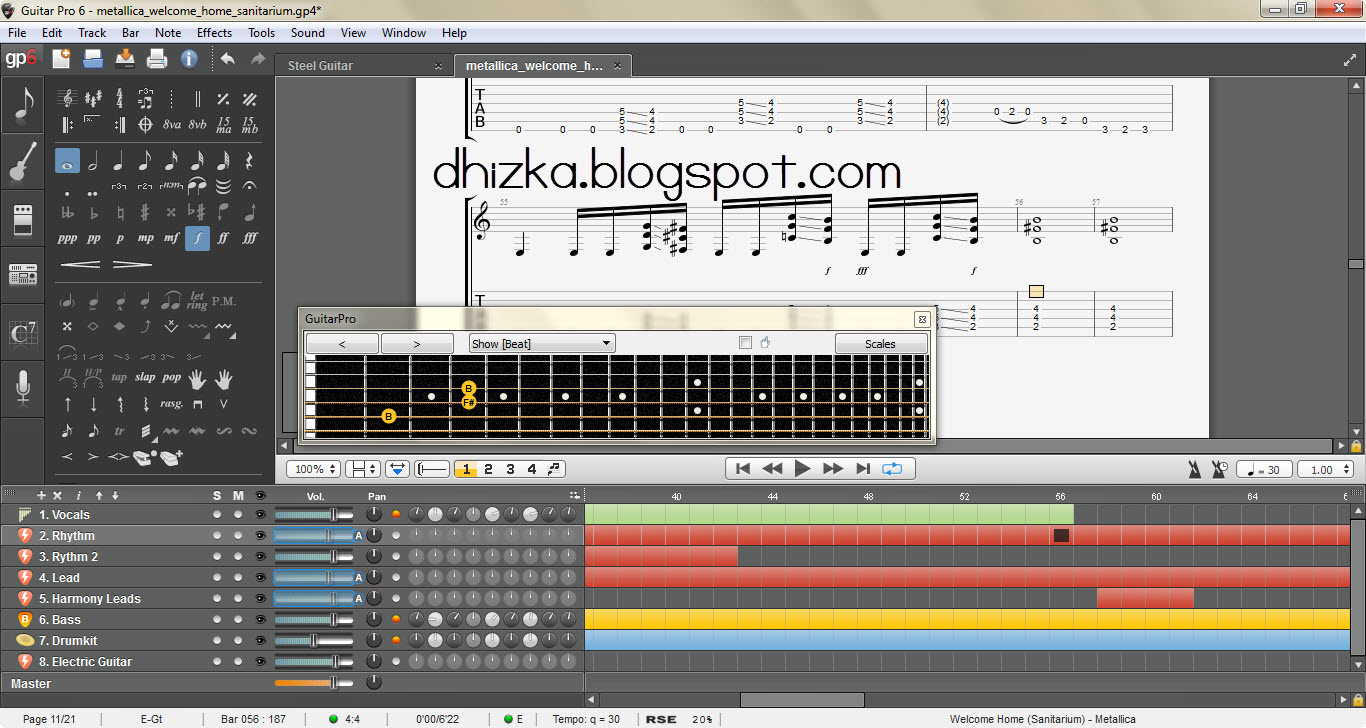Adjust the Drumkit volume slider

(x=314, y=640)
